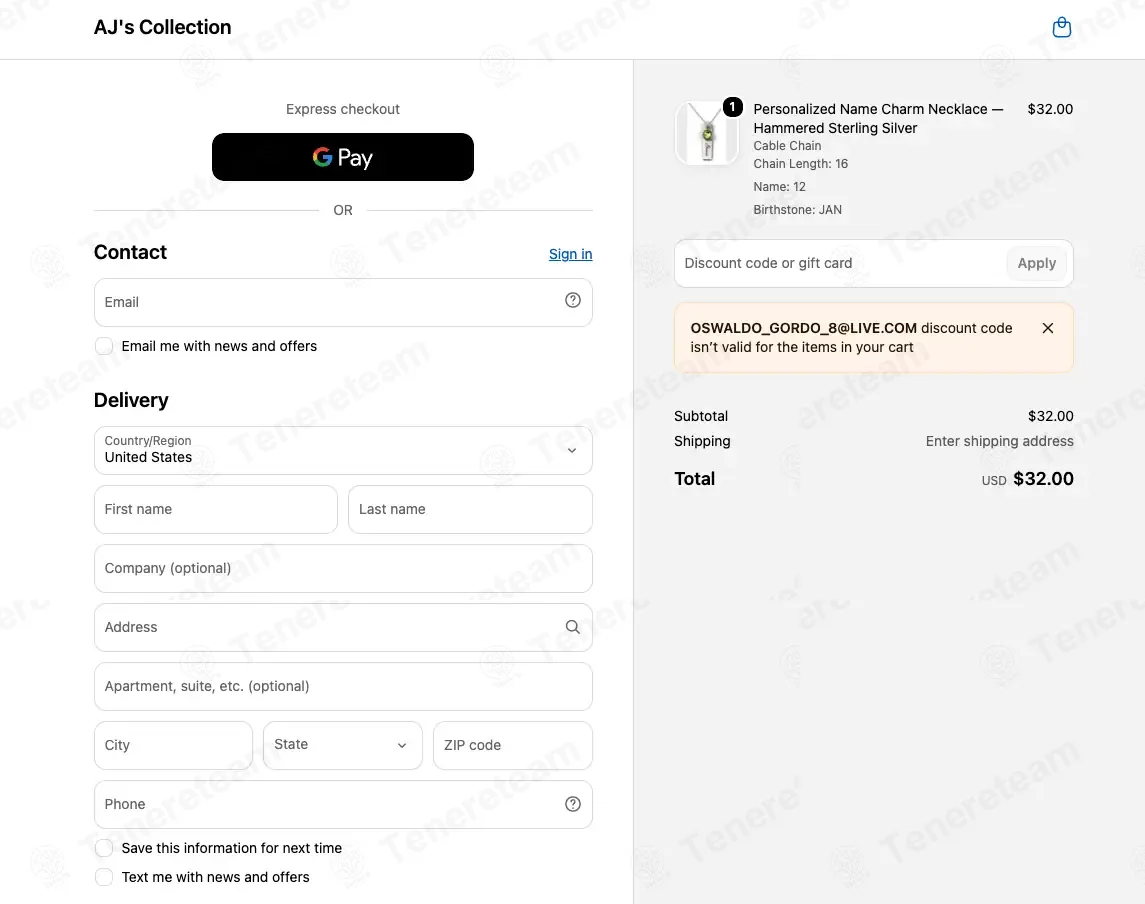Select the Last name field

[x=470, y=509]
